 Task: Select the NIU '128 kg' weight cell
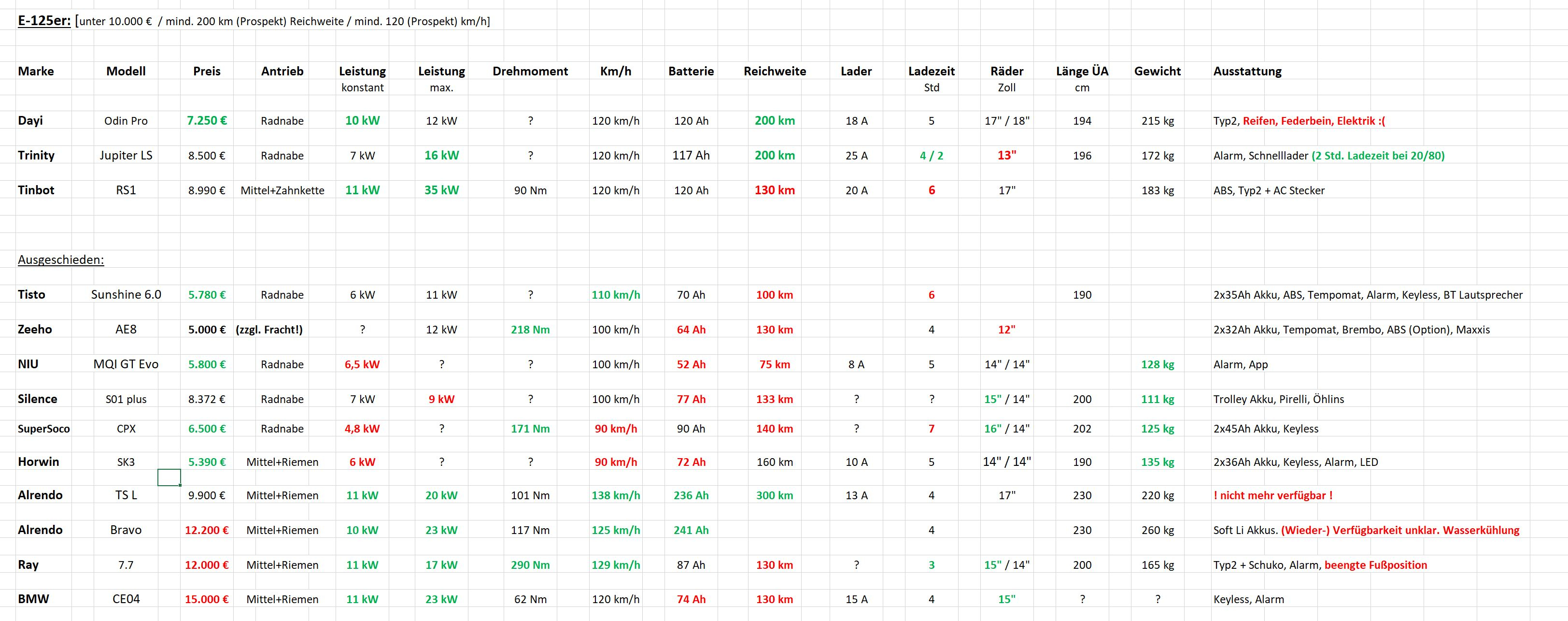pyautogui.click(x=1157, y=364)
